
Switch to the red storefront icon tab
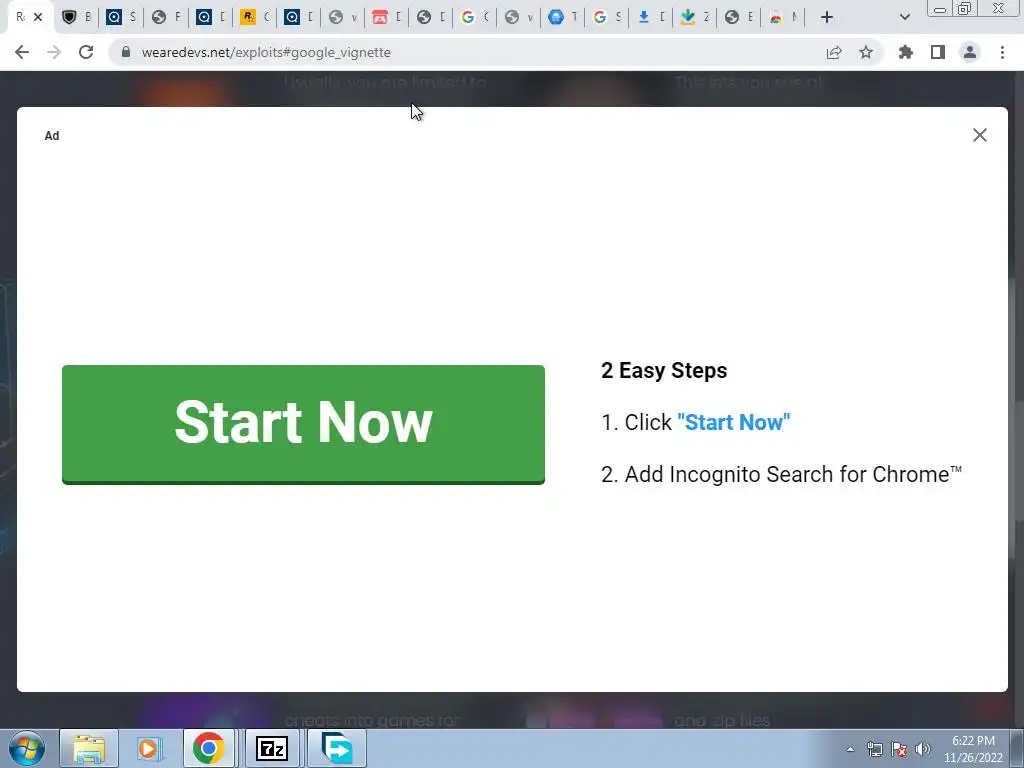click(x=386, y=18)
